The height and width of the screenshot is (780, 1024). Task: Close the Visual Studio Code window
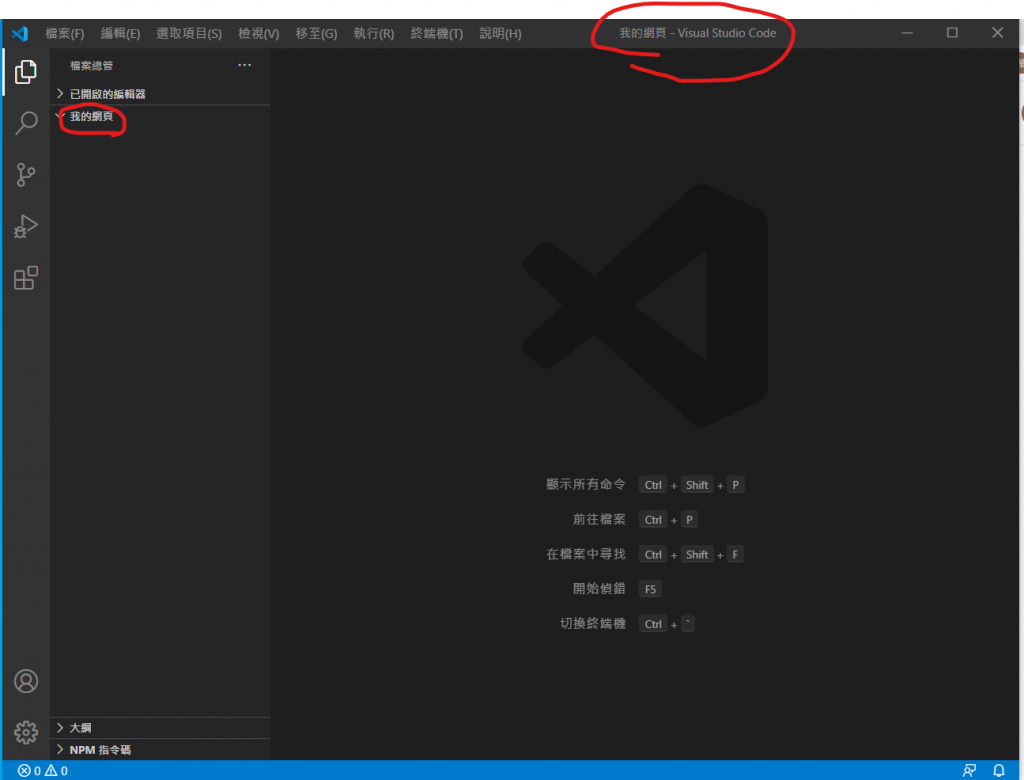pos(997,33)
